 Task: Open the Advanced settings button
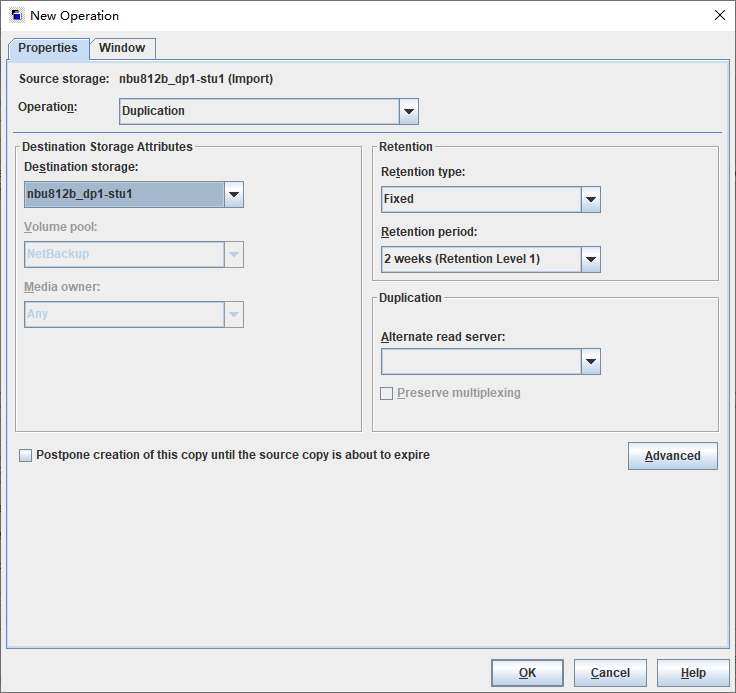coord(673,456)
